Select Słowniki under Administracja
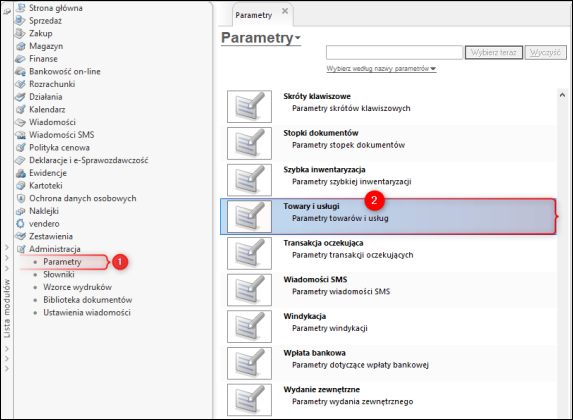573x420 pixels. coord(59,275)
